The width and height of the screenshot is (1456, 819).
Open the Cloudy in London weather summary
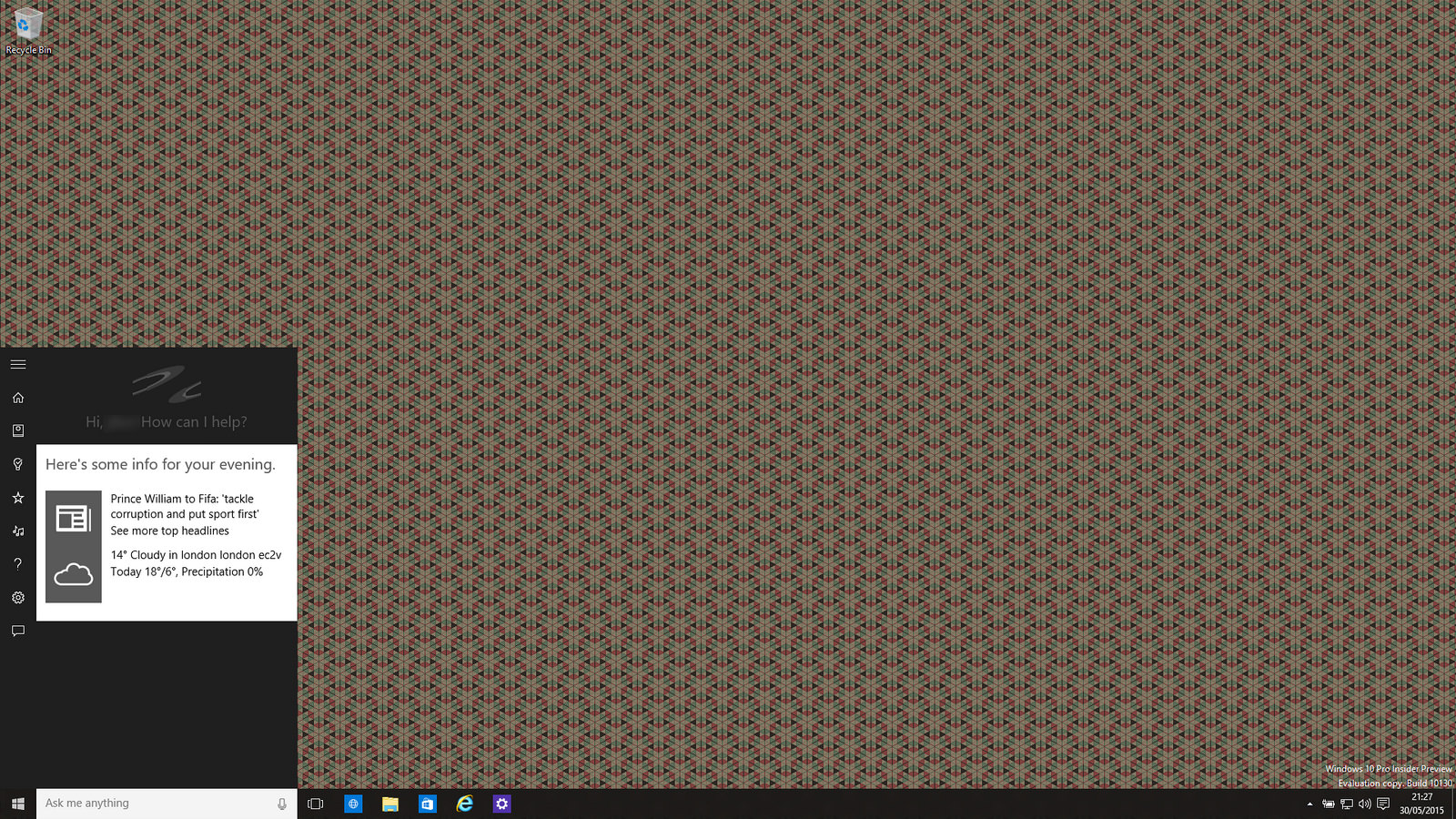click(196, 563)
